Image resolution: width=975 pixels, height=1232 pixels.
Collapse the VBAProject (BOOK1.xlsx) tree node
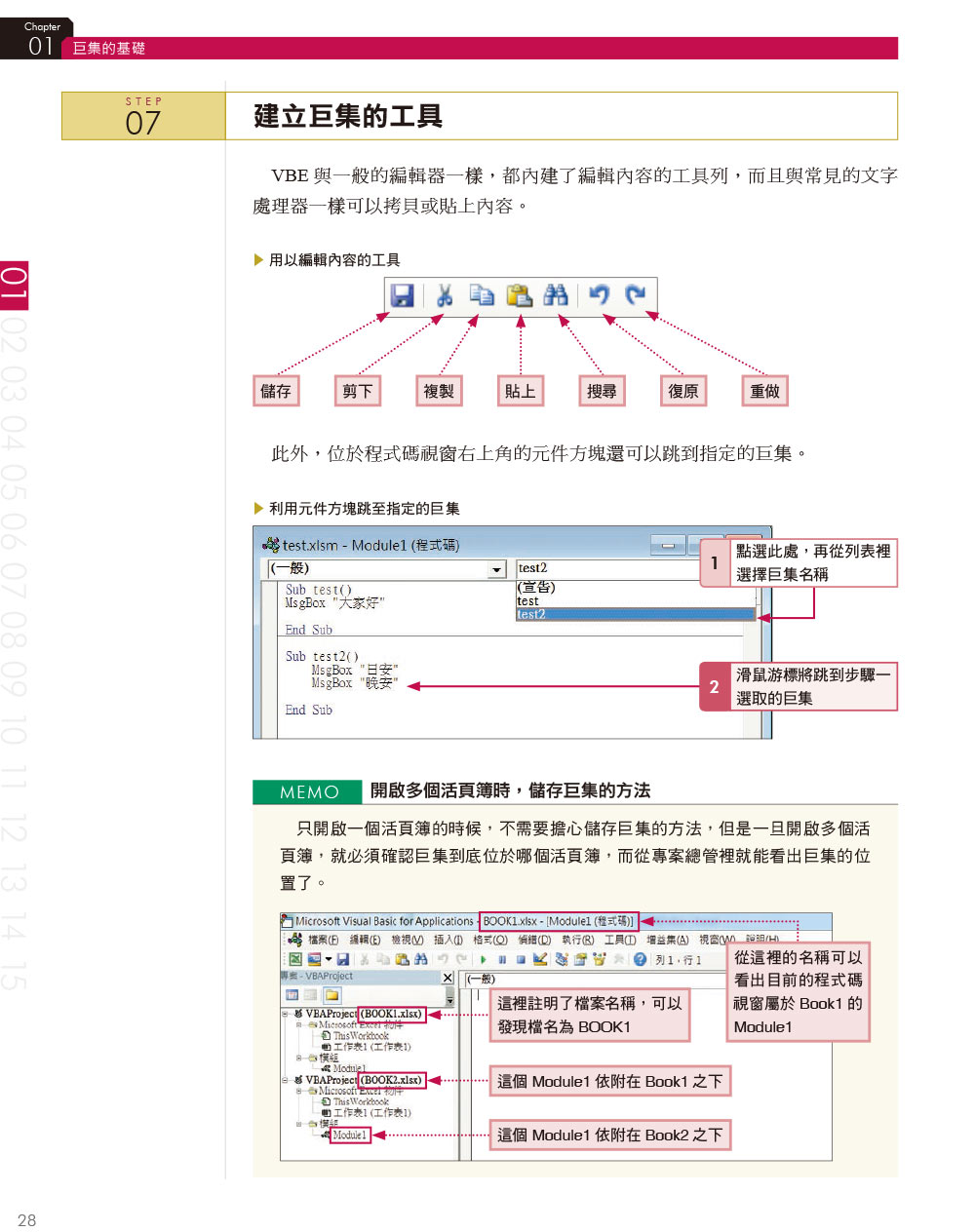pyautogui.click(x=286, y=1014)
